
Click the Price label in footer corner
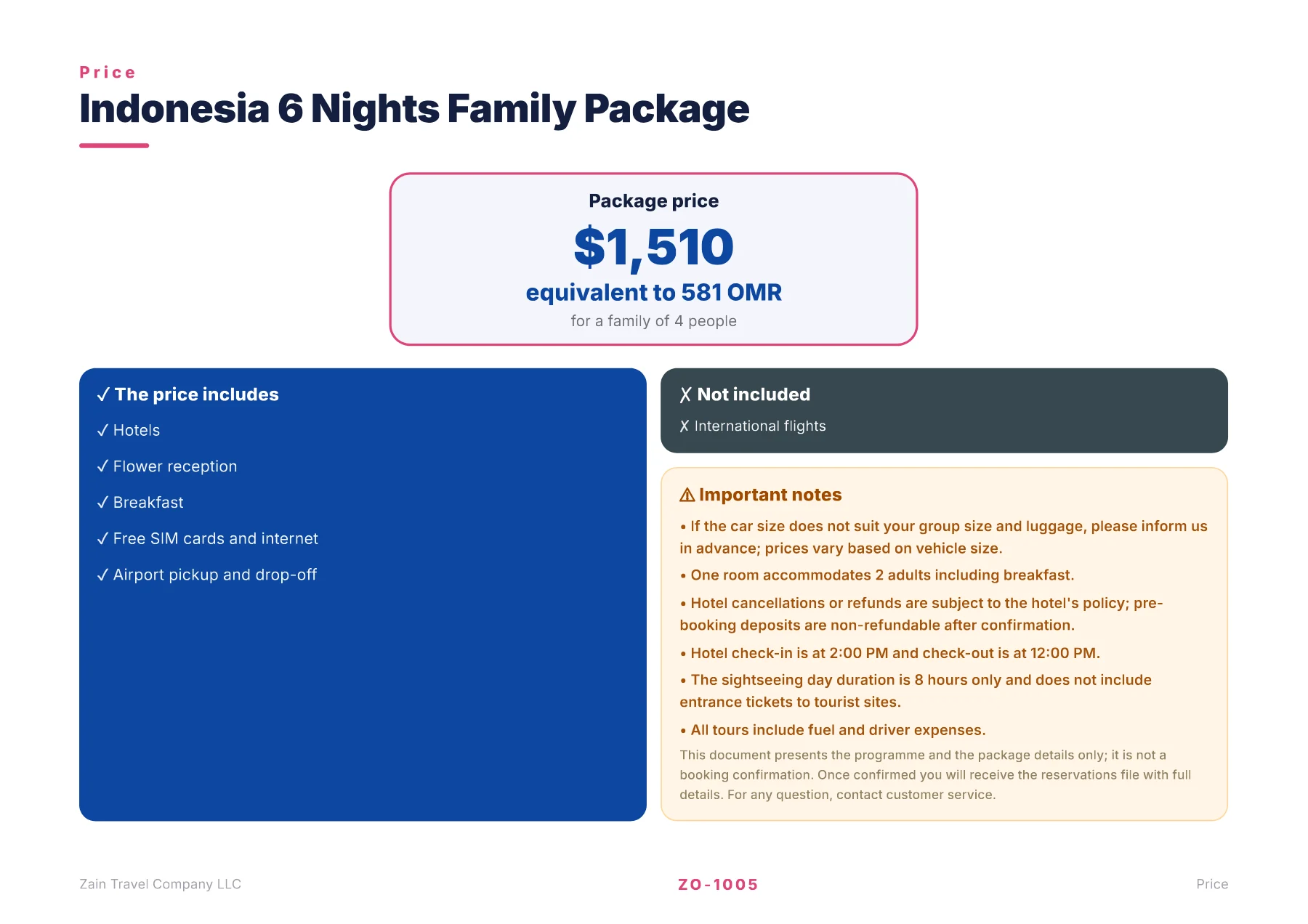point(1212,884)
